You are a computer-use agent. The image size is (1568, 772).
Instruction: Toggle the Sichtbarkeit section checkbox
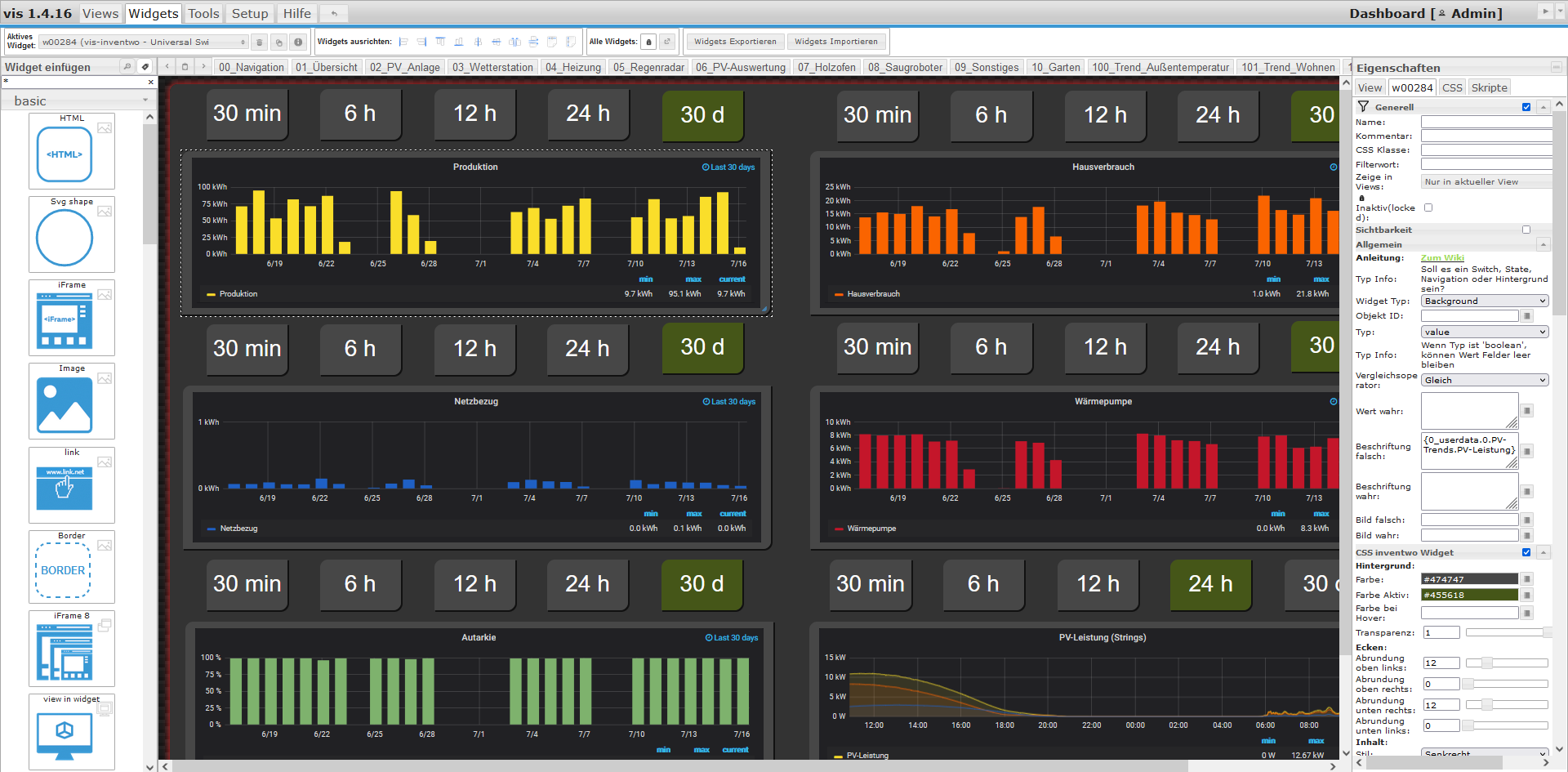click(1526, 230)
